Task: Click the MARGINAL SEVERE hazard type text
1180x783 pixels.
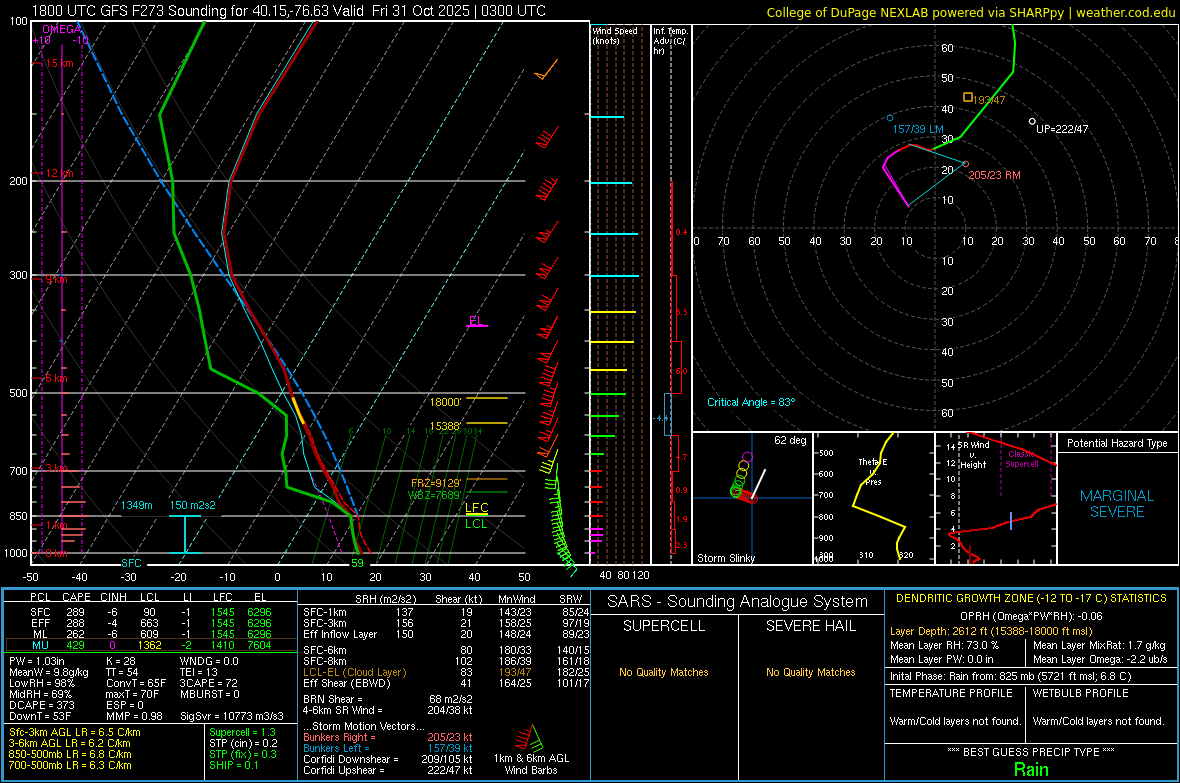Action: pos(1116,504)
